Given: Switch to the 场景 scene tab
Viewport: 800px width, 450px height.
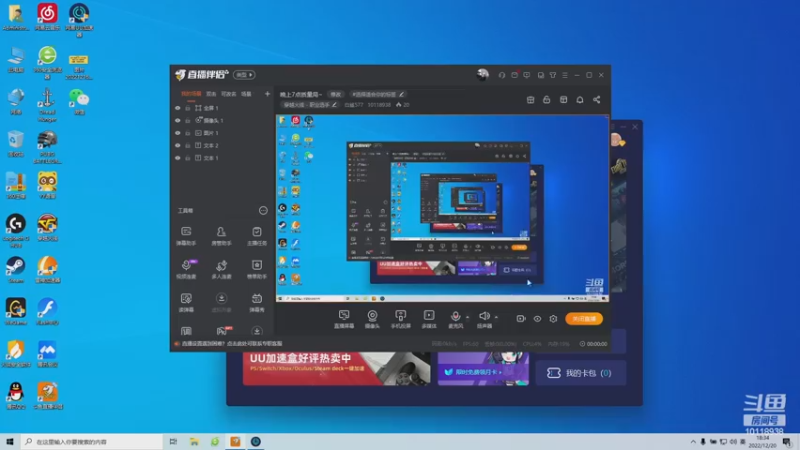Looking at the screenshot, I should coord(246,94).
